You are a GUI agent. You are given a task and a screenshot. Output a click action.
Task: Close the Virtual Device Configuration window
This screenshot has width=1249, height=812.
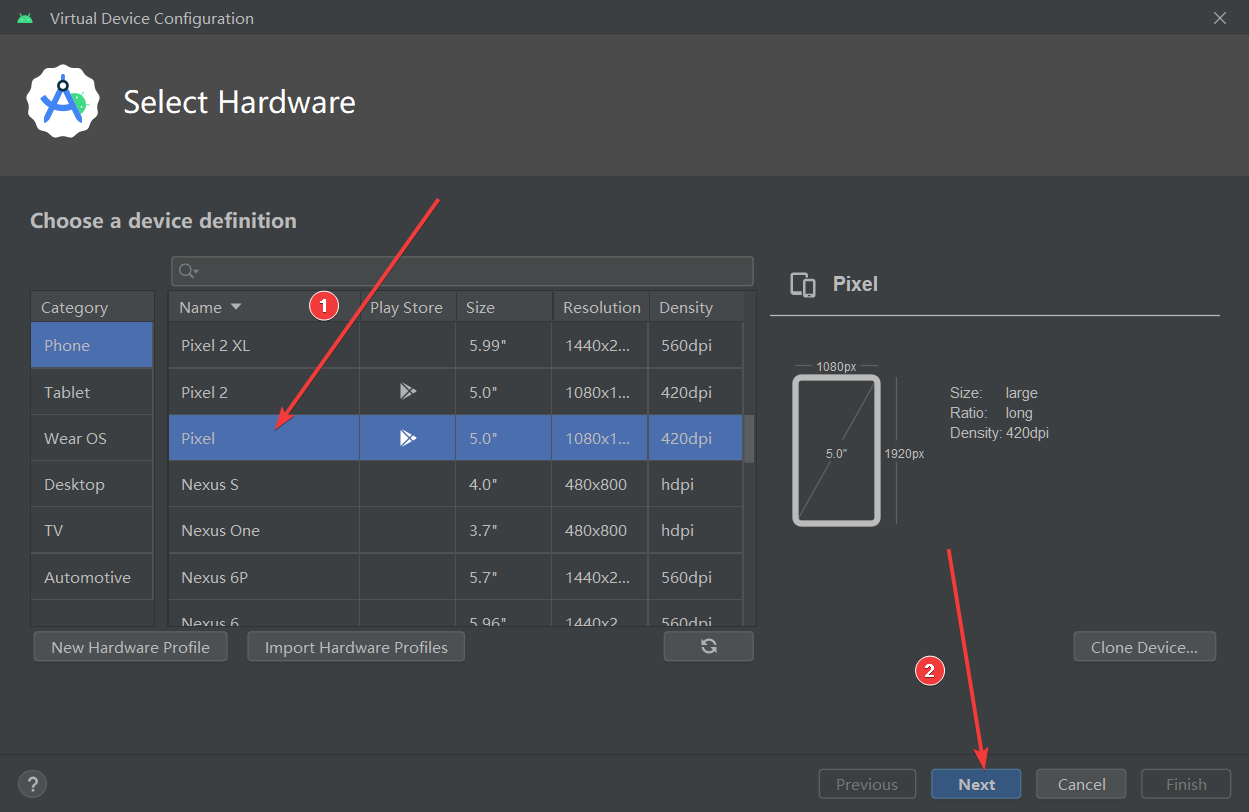1220,18
